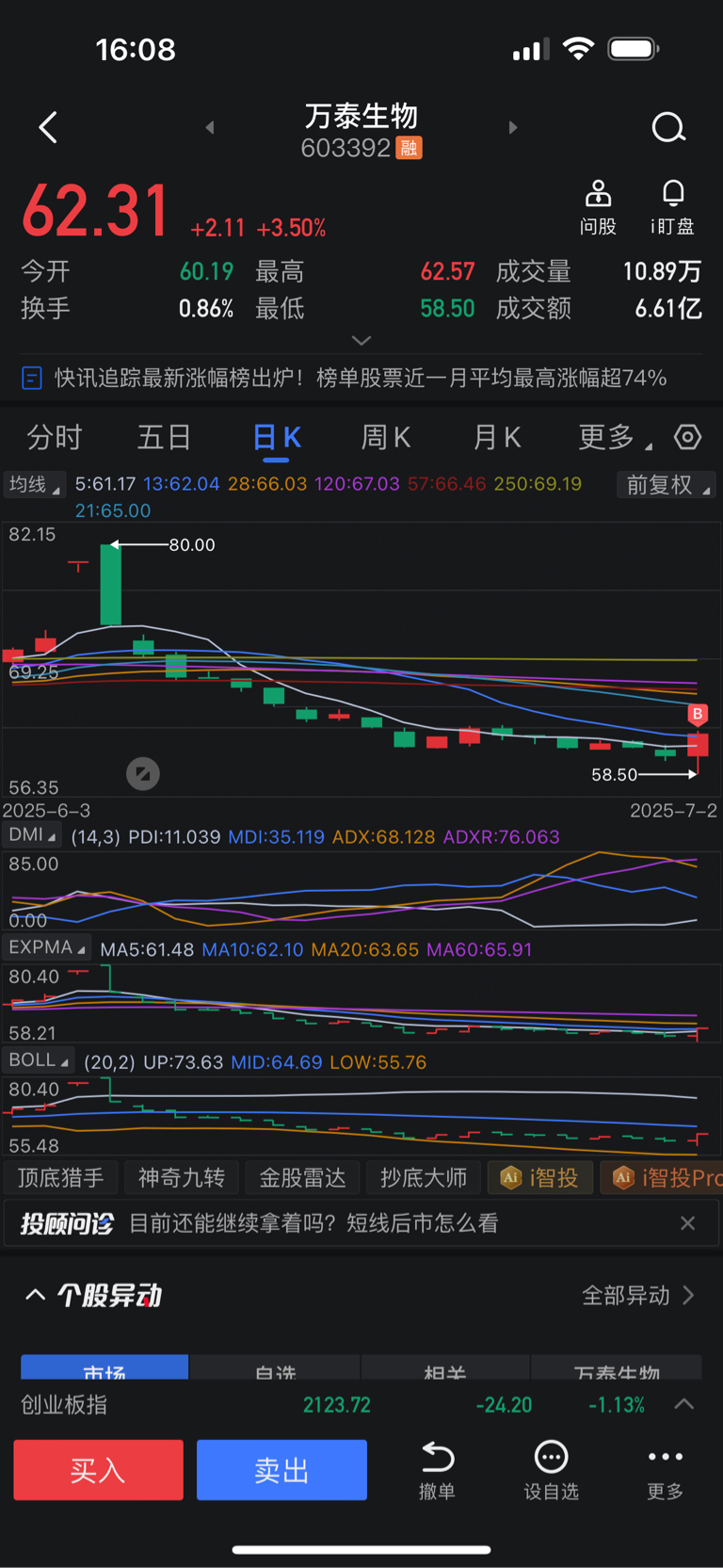Switch to 月K chart tab
This screenshot has width=723, height=1568.
click(x=496, y=437)
